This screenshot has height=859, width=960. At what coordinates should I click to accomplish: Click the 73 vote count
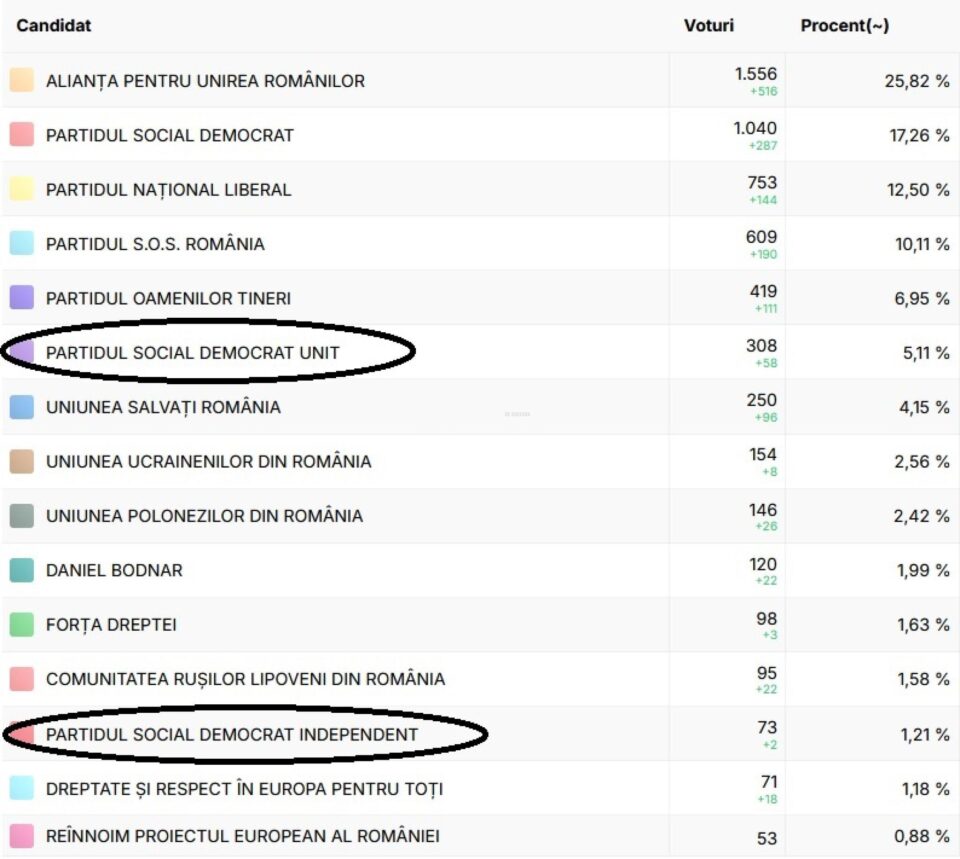(x=767, y=729)
